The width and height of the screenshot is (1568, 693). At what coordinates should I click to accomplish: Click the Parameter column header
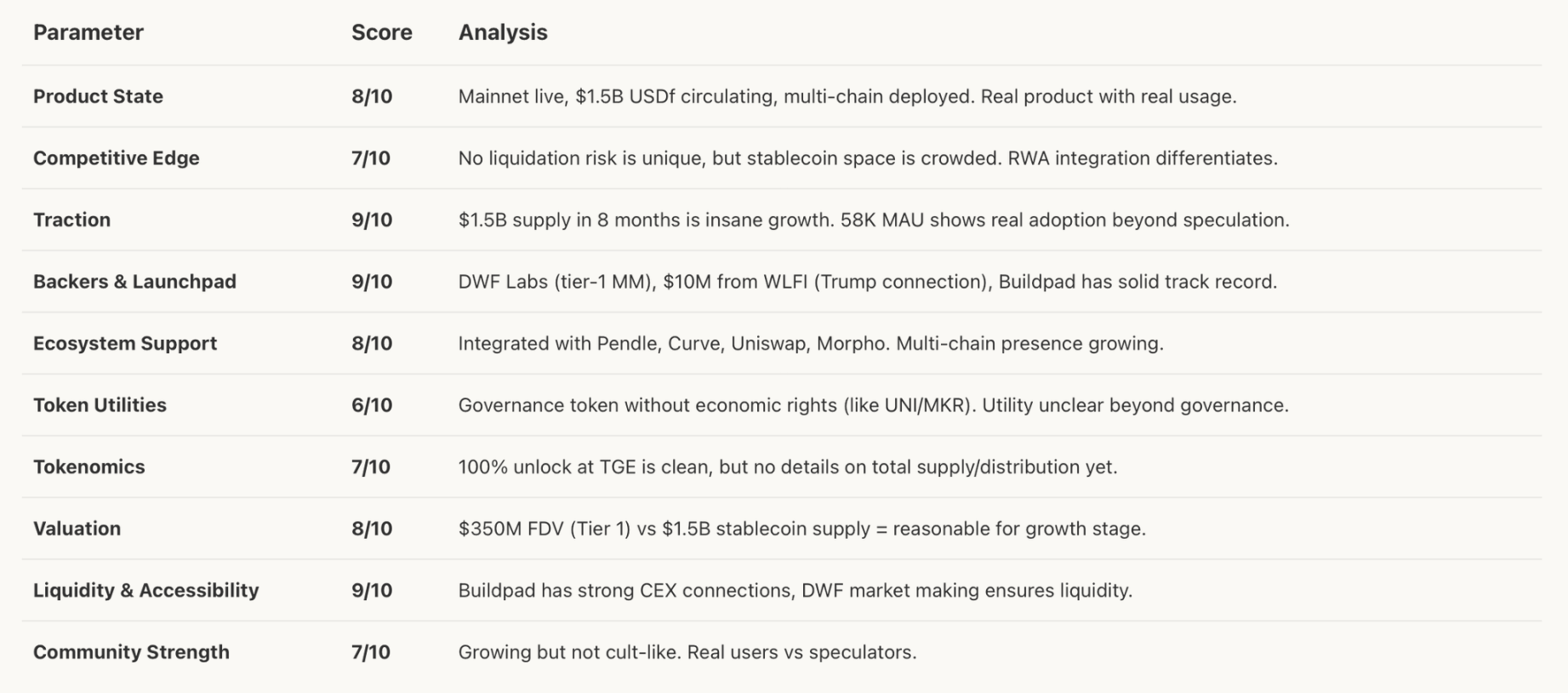tap(88, 32)
